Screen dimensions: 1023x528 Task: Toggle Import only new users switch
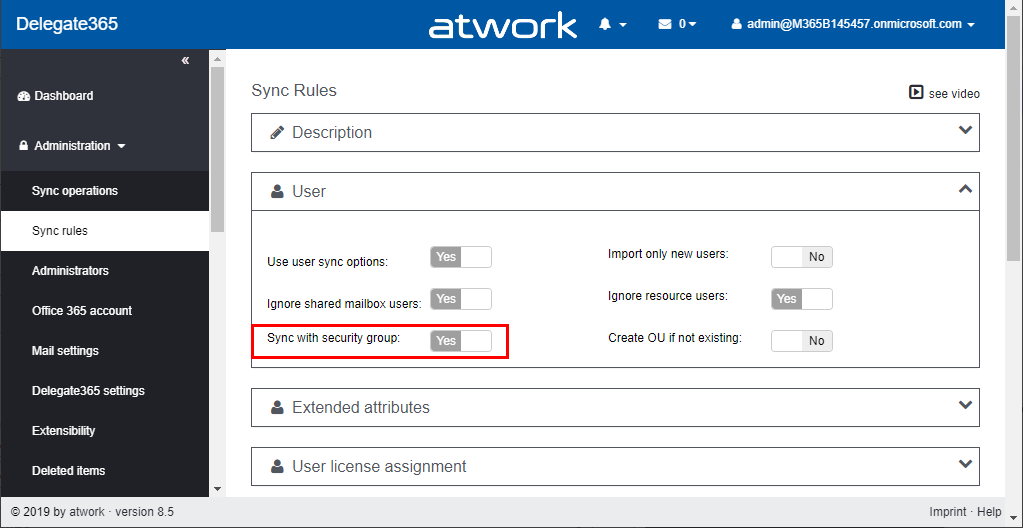click(x=802, y=257)
